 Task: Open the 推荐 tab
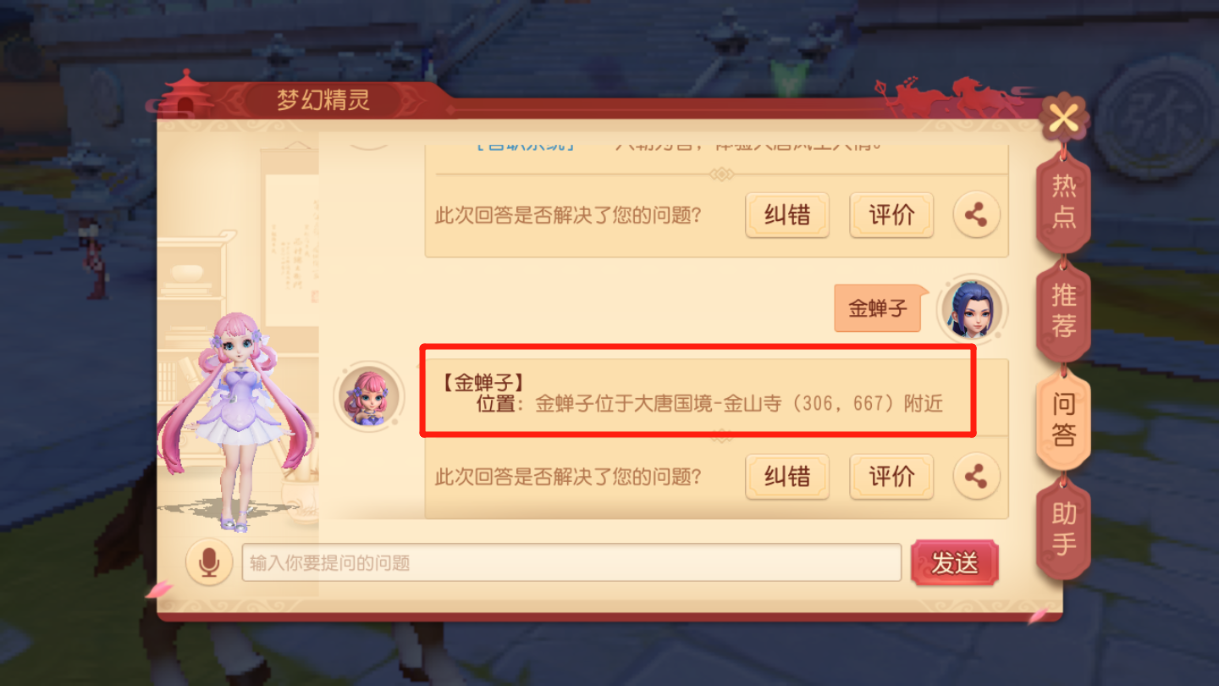tap(1064, 310)
